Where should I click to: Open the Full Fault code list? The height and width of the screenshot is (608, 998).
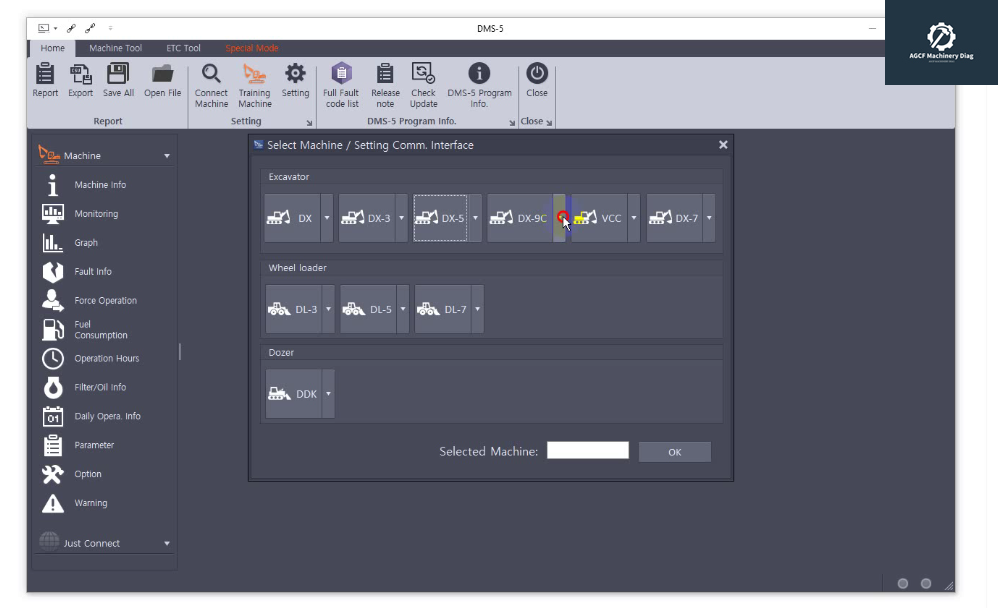point(341,74)
